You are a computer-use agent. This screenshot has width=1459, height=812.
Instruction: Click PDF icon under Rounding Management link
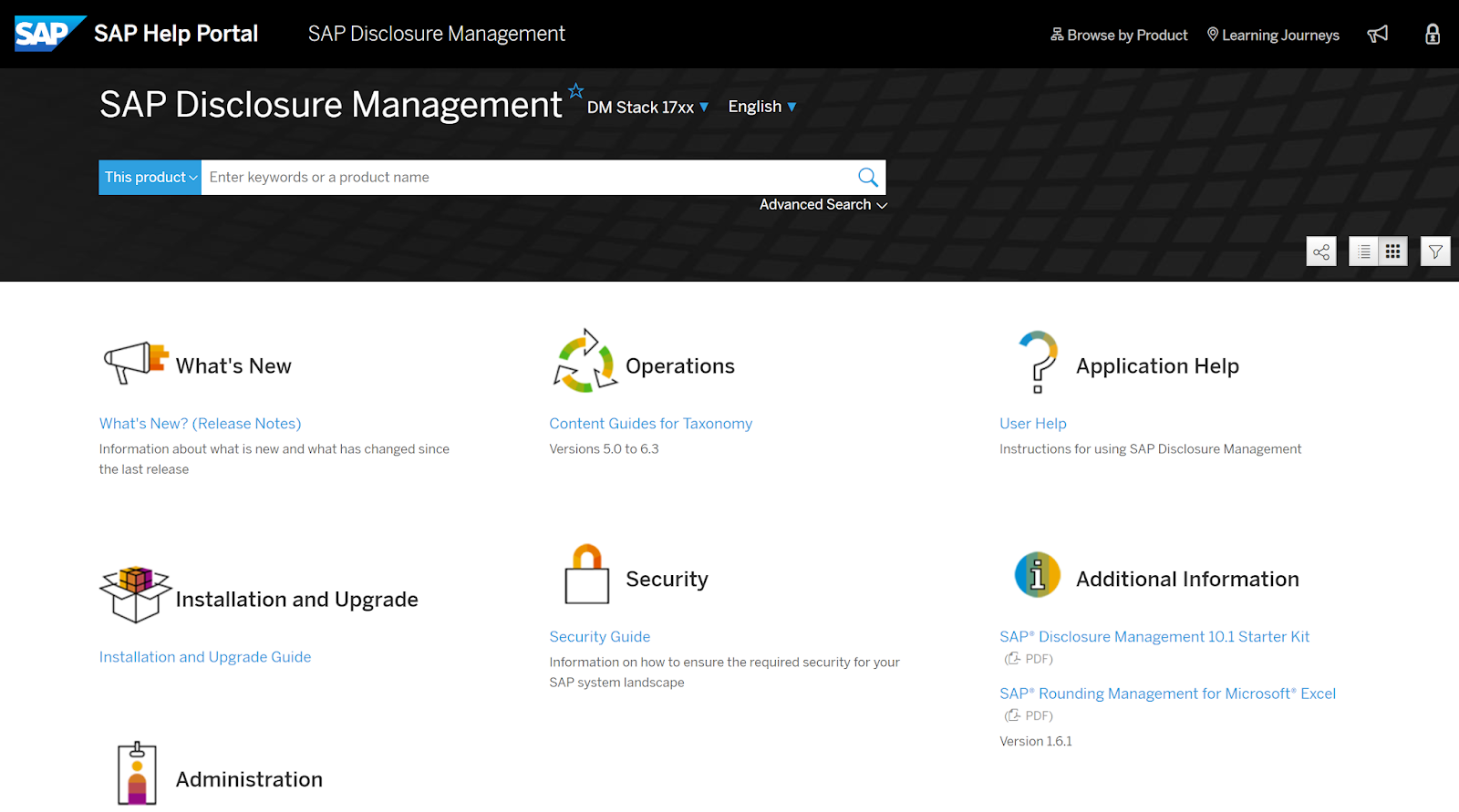click(x=1013, y=715)
